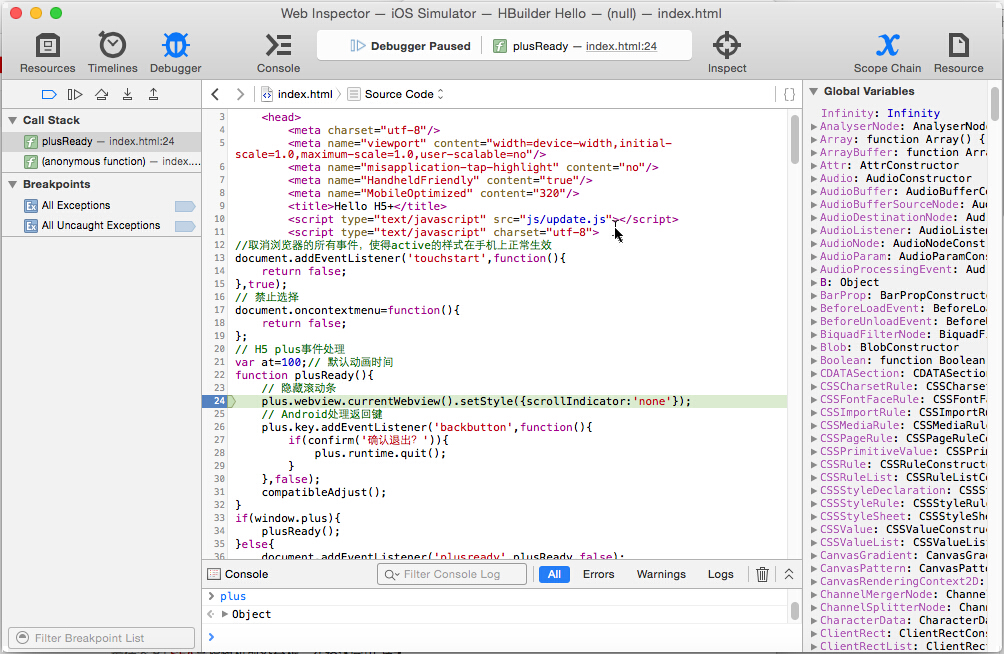Expand the CanvasGradient variable
1004x654 pixels.
click(814, 555)
